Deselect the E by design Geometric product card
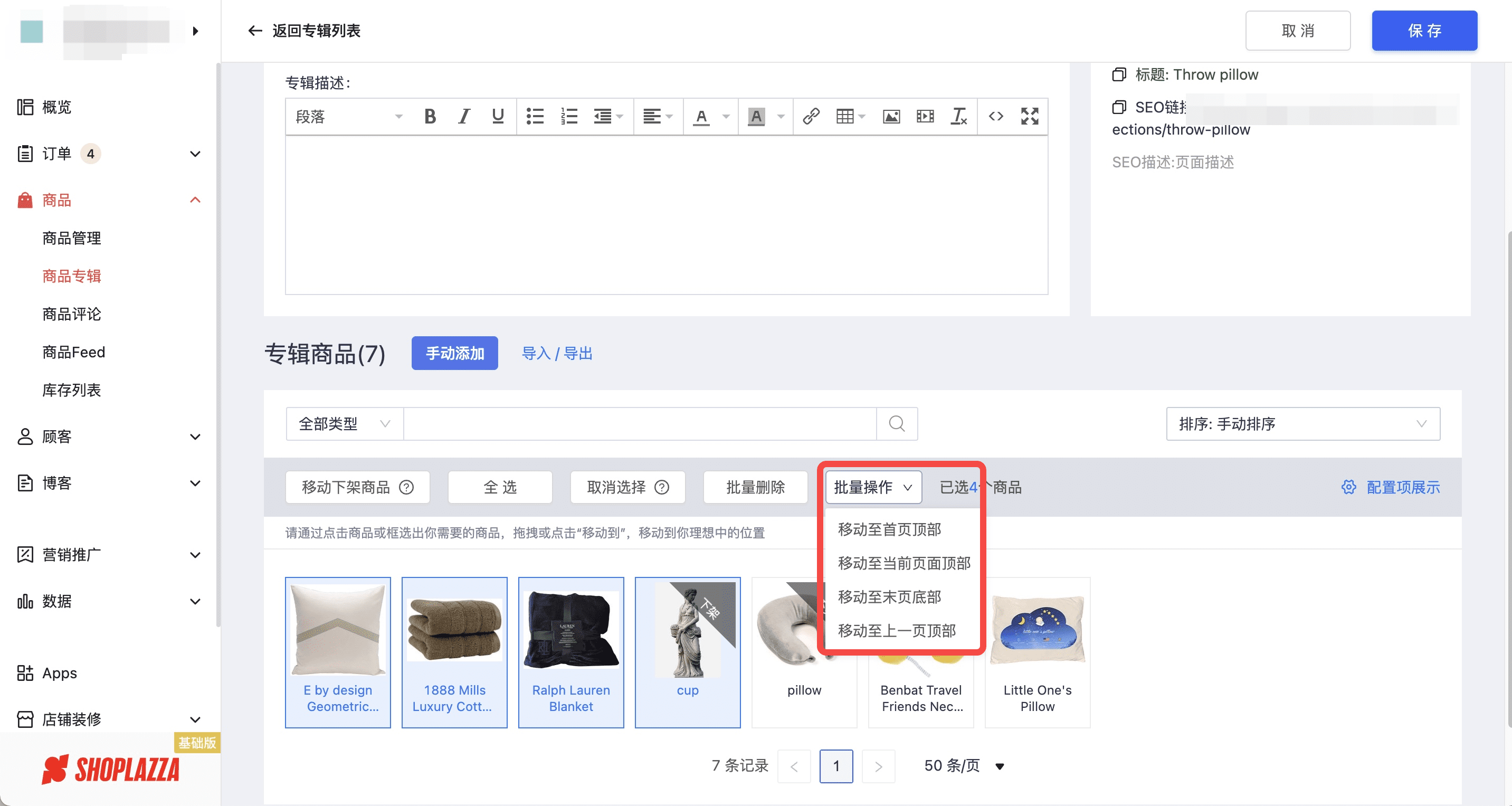Screen dimensions: 1512x806 (x=338, y=652)
